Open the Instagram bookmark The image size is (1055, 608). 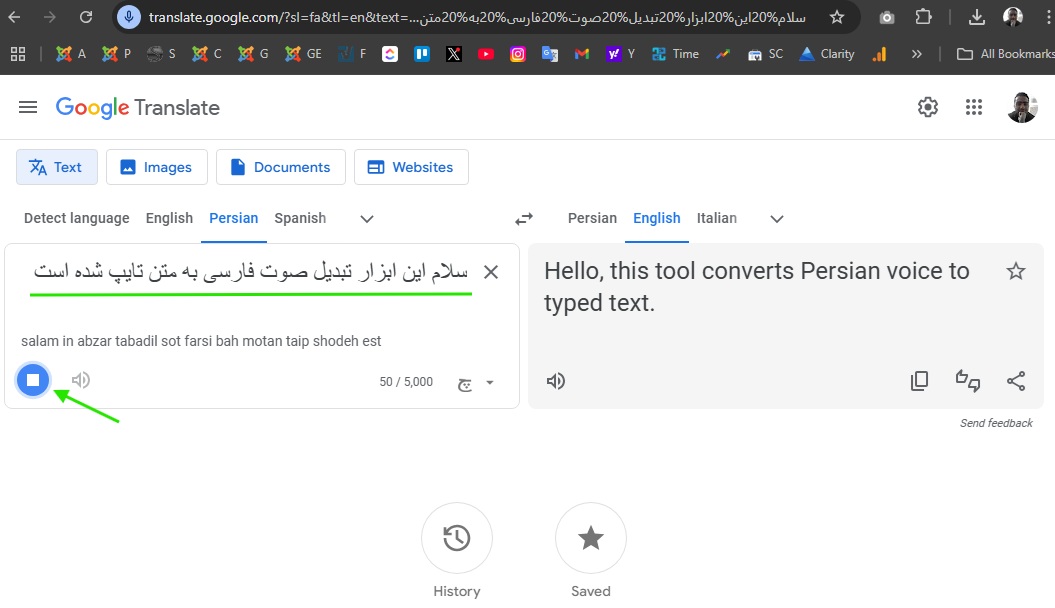coord(517,54)
